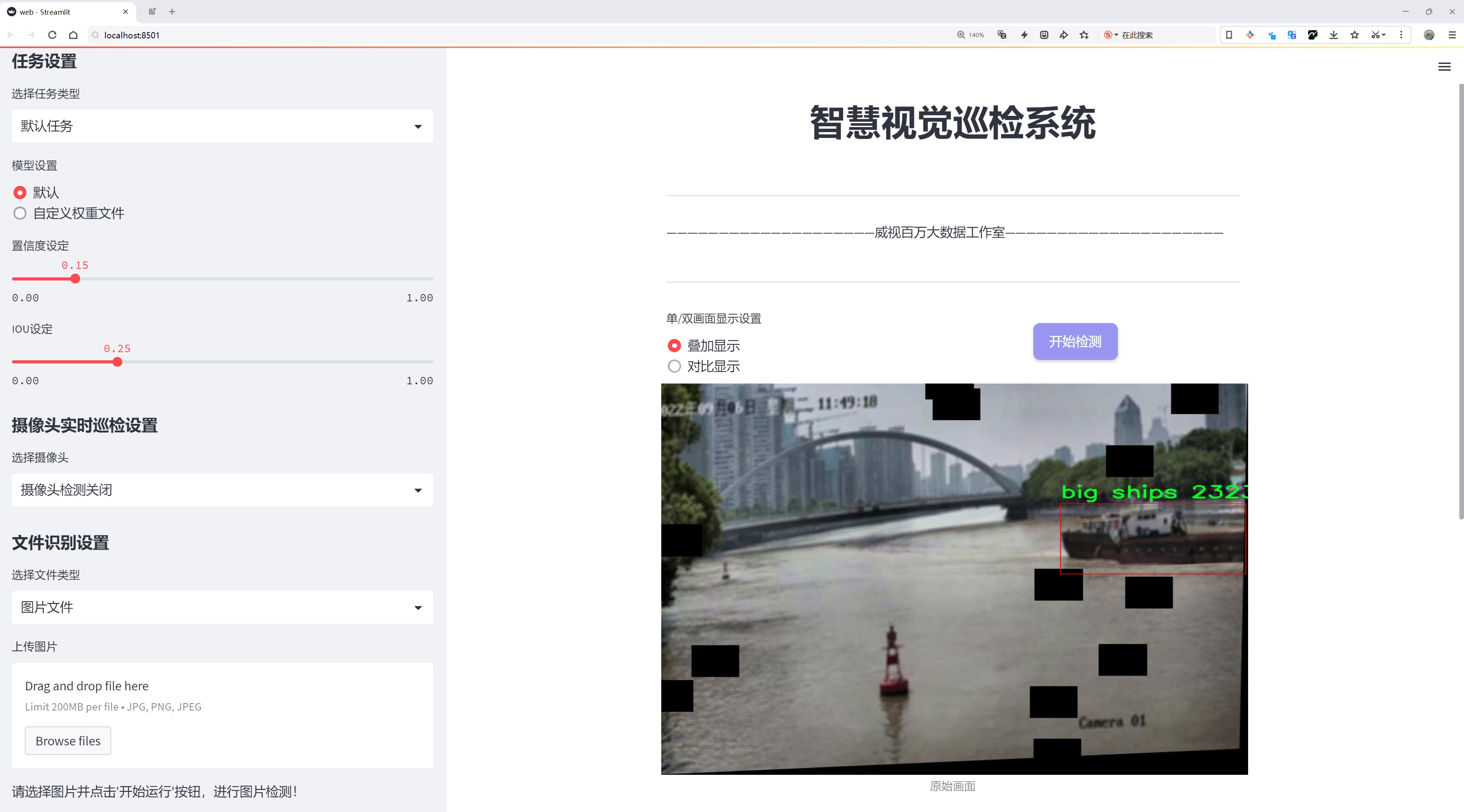Click the add-to-favorites star icon

[1085, 35]
